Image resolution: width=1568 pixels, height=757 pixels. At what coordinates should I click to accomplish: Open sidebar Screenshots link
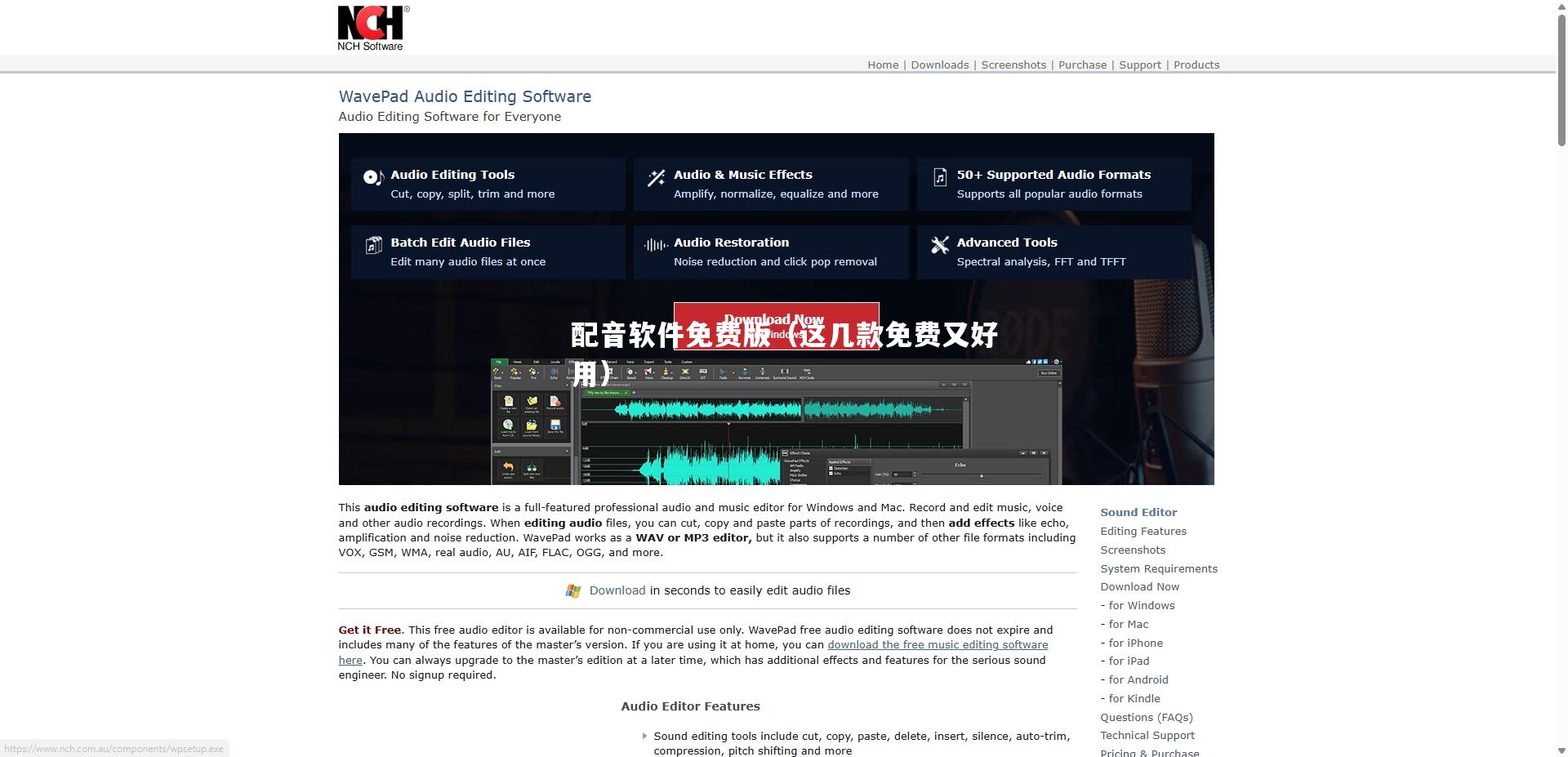click(x=1133, y=550)
